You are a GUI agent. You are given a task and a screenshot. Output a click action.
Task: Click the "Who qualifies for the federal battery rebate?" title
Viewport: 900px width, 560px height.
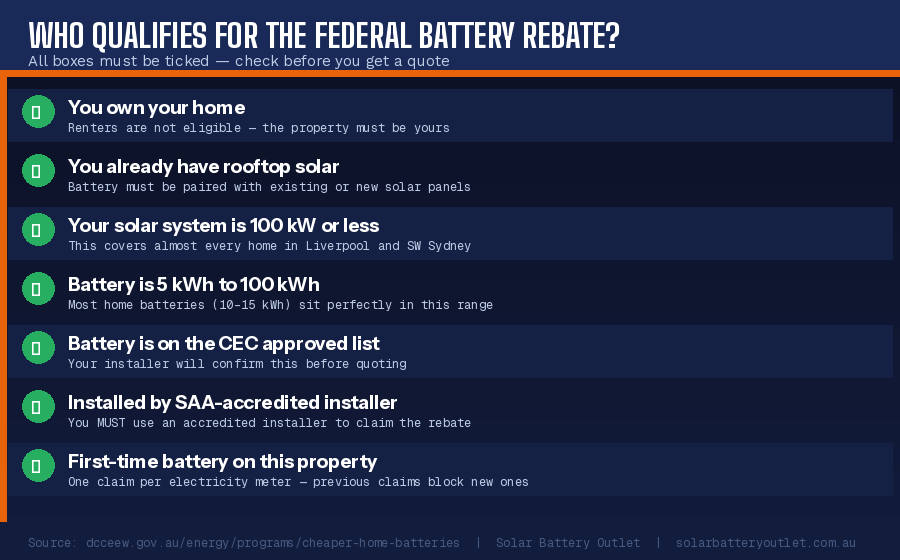coord(324,35)
